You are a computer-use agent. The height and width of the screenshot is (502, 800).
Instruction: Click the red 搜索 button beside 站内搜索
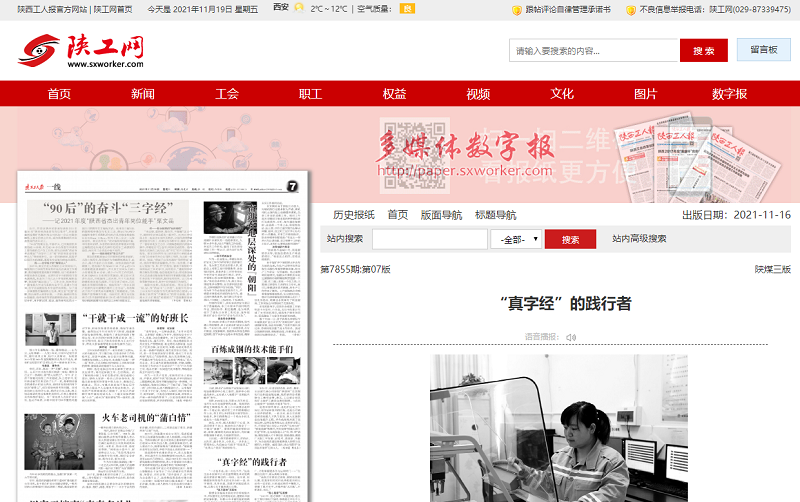click(570, 239)
